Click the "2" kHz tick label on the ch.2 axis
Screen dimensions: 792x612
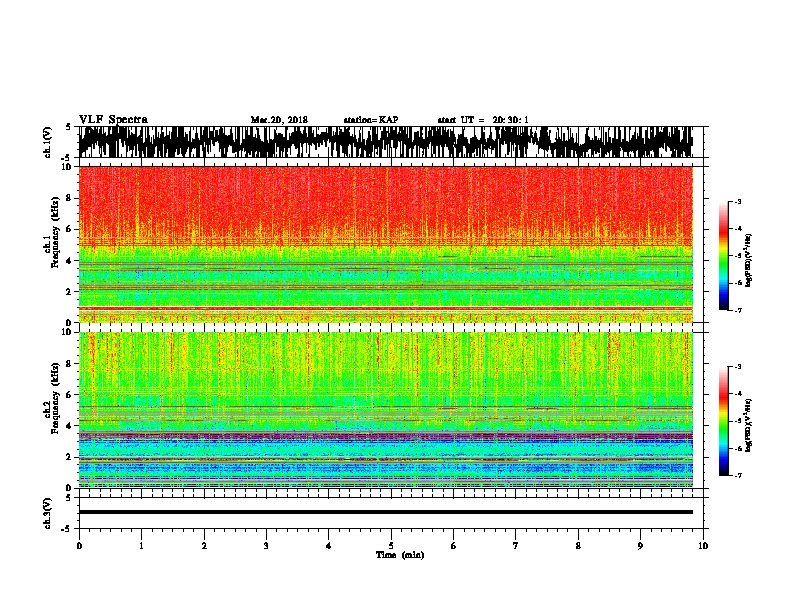tap(69, 457)
